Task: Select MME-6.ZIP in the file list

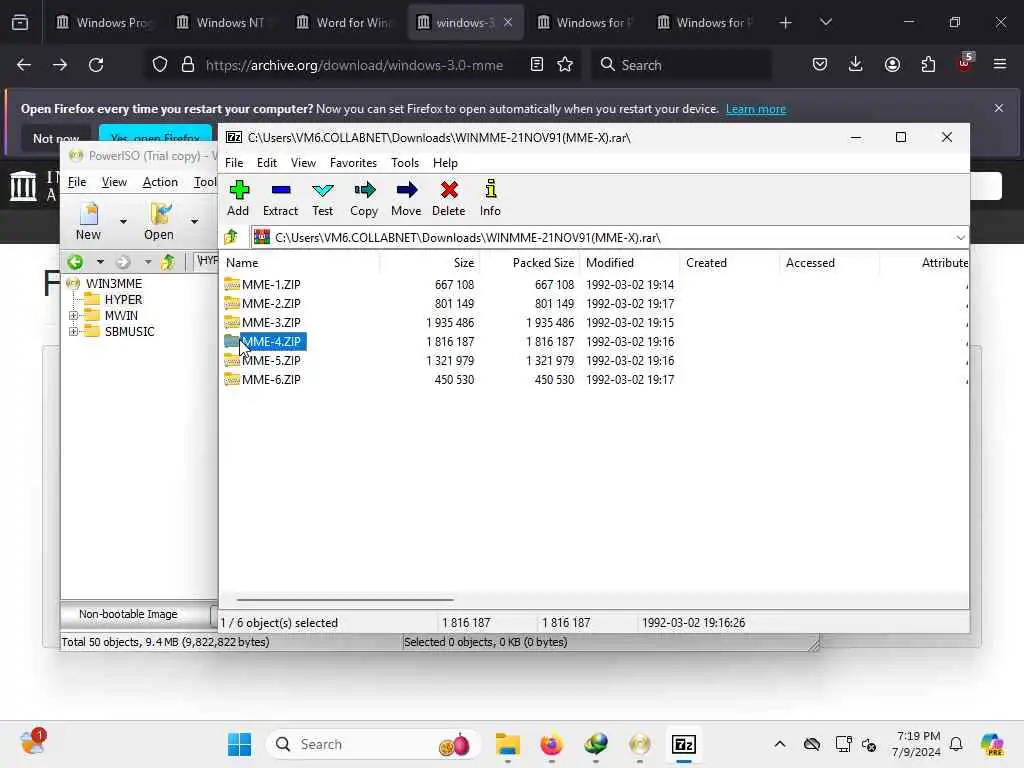Action: point(271,379)
